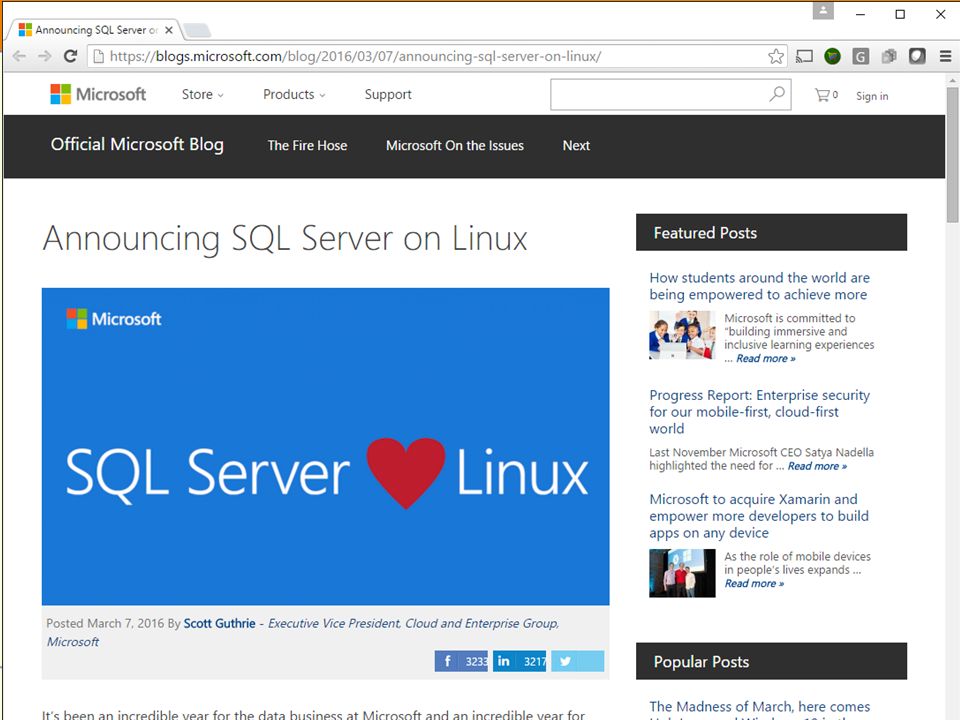Click the students classroom thumbnail

click(682, 335)
